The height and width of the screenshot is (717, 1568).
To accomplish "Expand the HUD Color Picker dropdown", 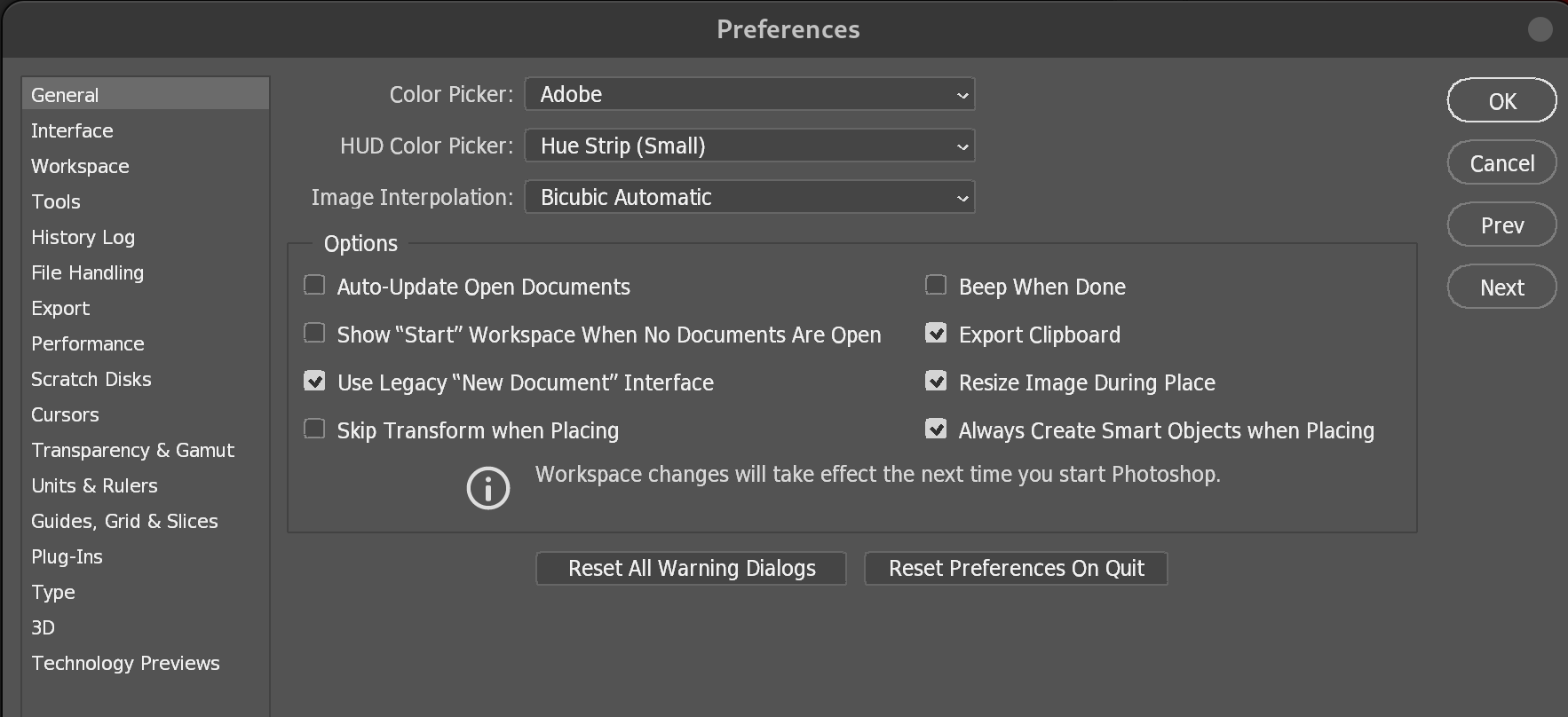I will coord(749,146).
